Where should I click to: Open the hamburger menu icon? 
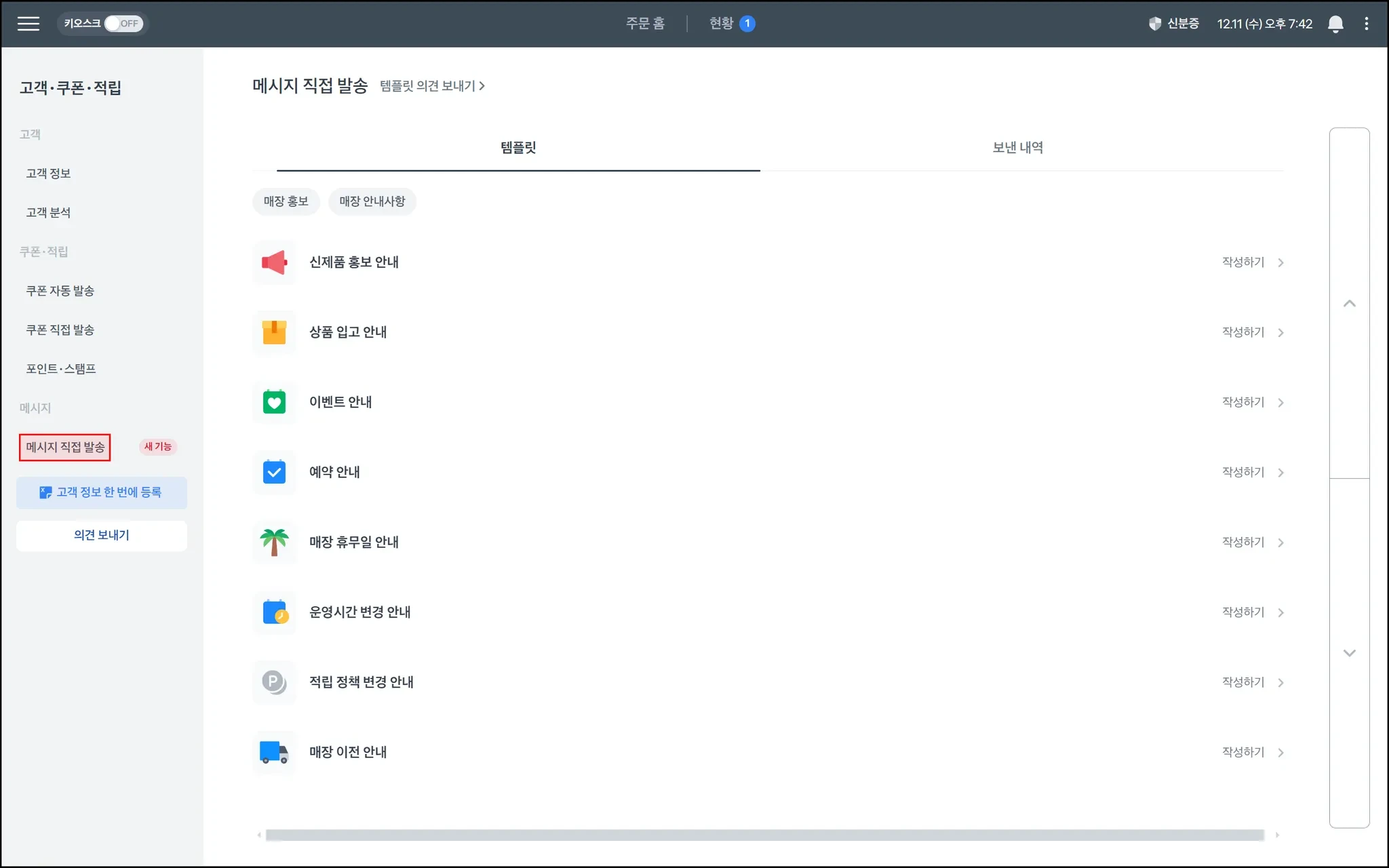point(28,24)
